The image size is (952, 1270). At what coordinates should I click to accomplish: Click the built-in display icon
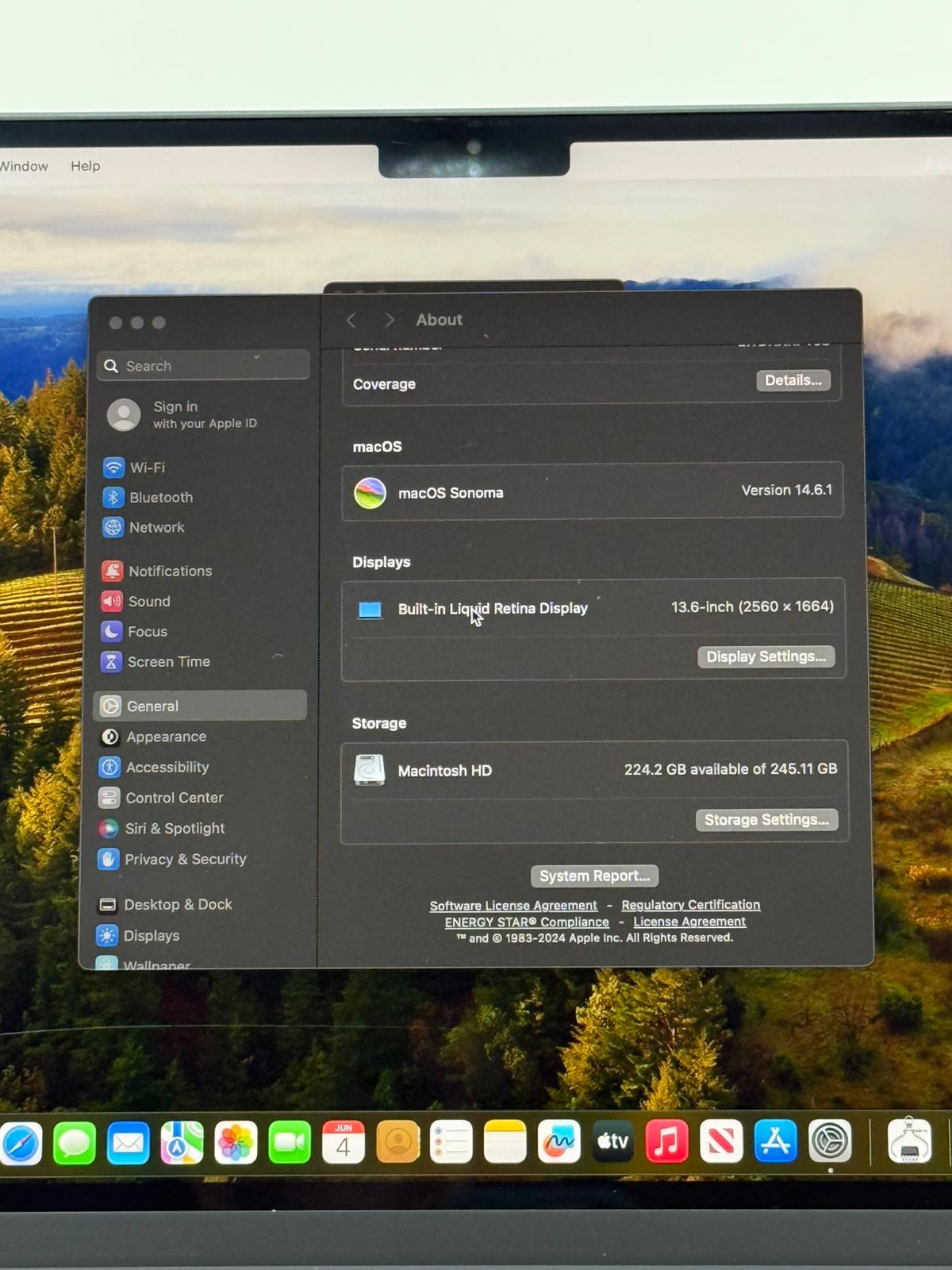[370, 610]
